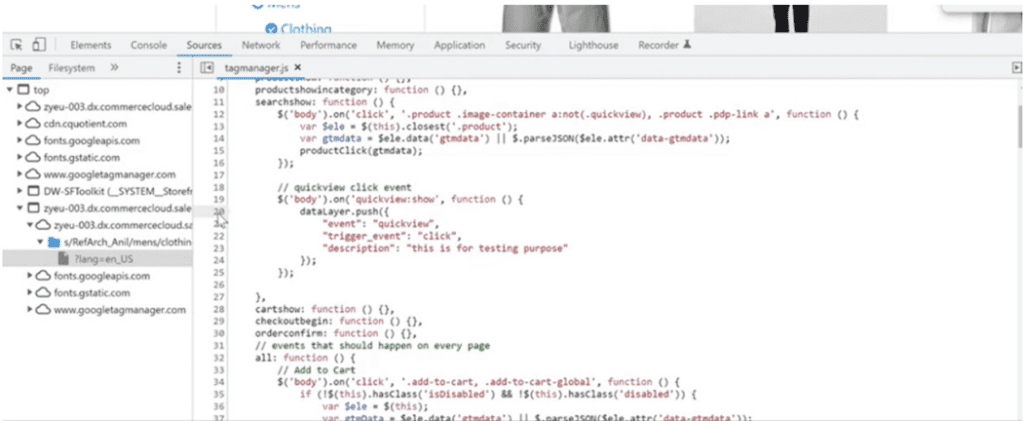Screen dimensions: 1024x421
Task: Select the Page navigator tab
Action: (21, 67)
